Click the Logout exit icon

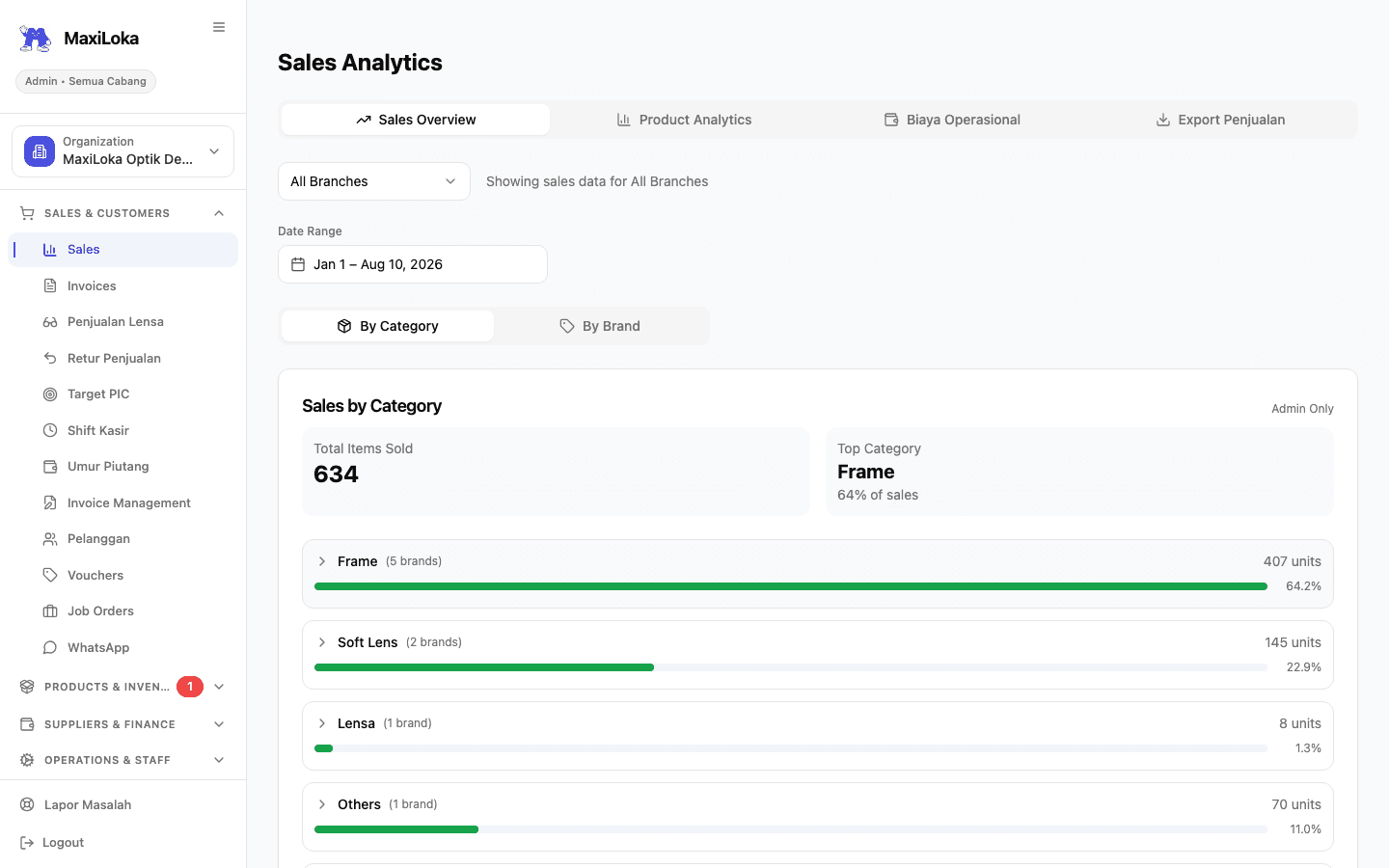tap(27, 843)
